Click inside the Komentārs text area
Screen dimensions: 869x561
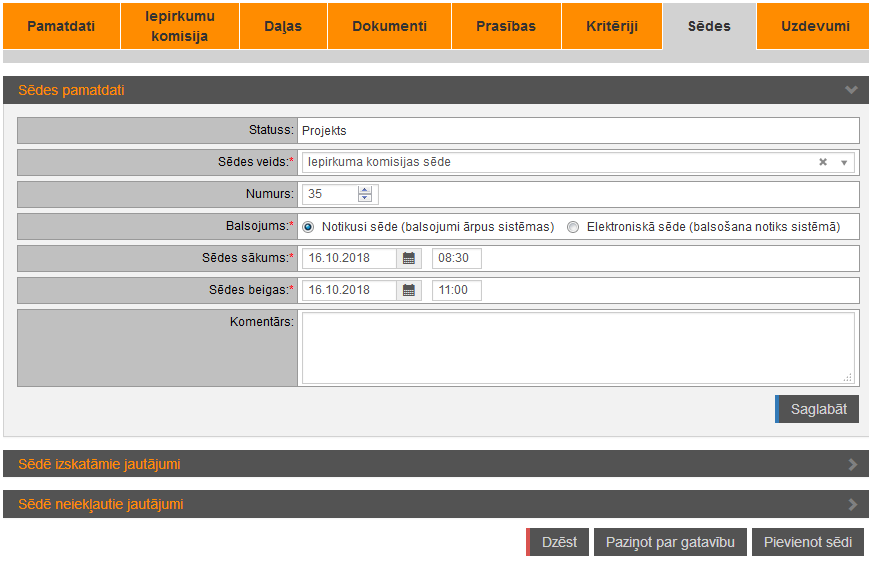[577, 348]
